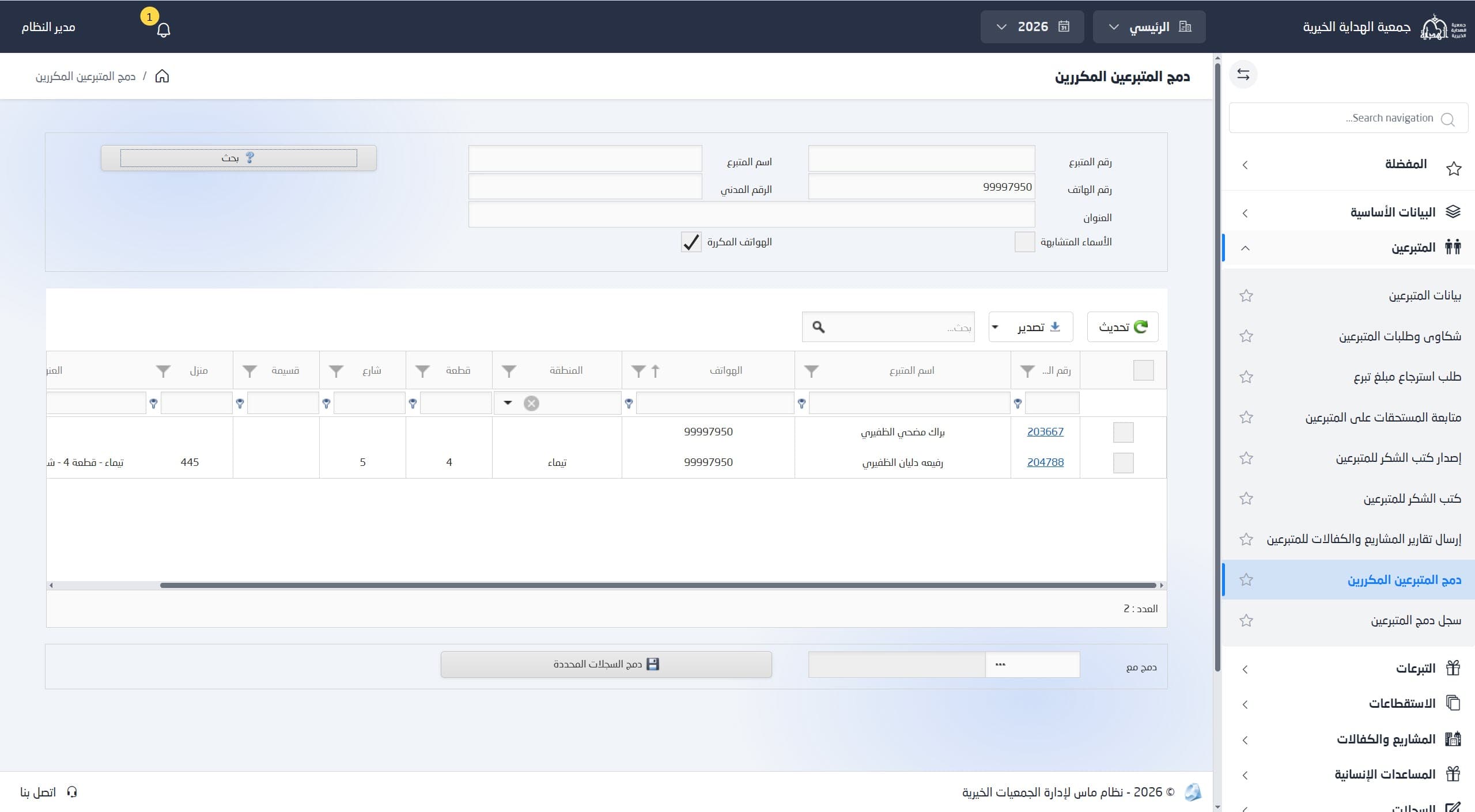This screenshot has width=1475, height=812.
Task: Select row checkbox for donor 203667
Action: tap(1123, 432)
